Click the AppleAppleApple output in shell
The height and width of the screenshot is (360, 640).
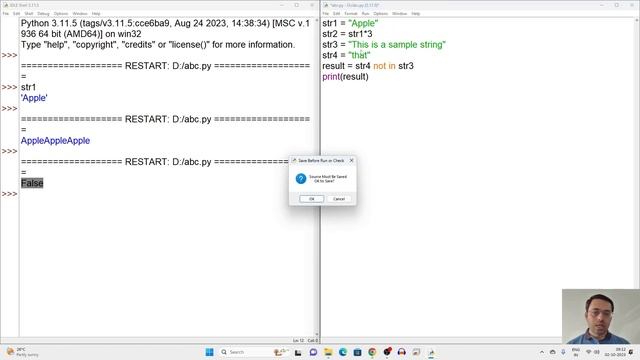[x=56, y=140]
